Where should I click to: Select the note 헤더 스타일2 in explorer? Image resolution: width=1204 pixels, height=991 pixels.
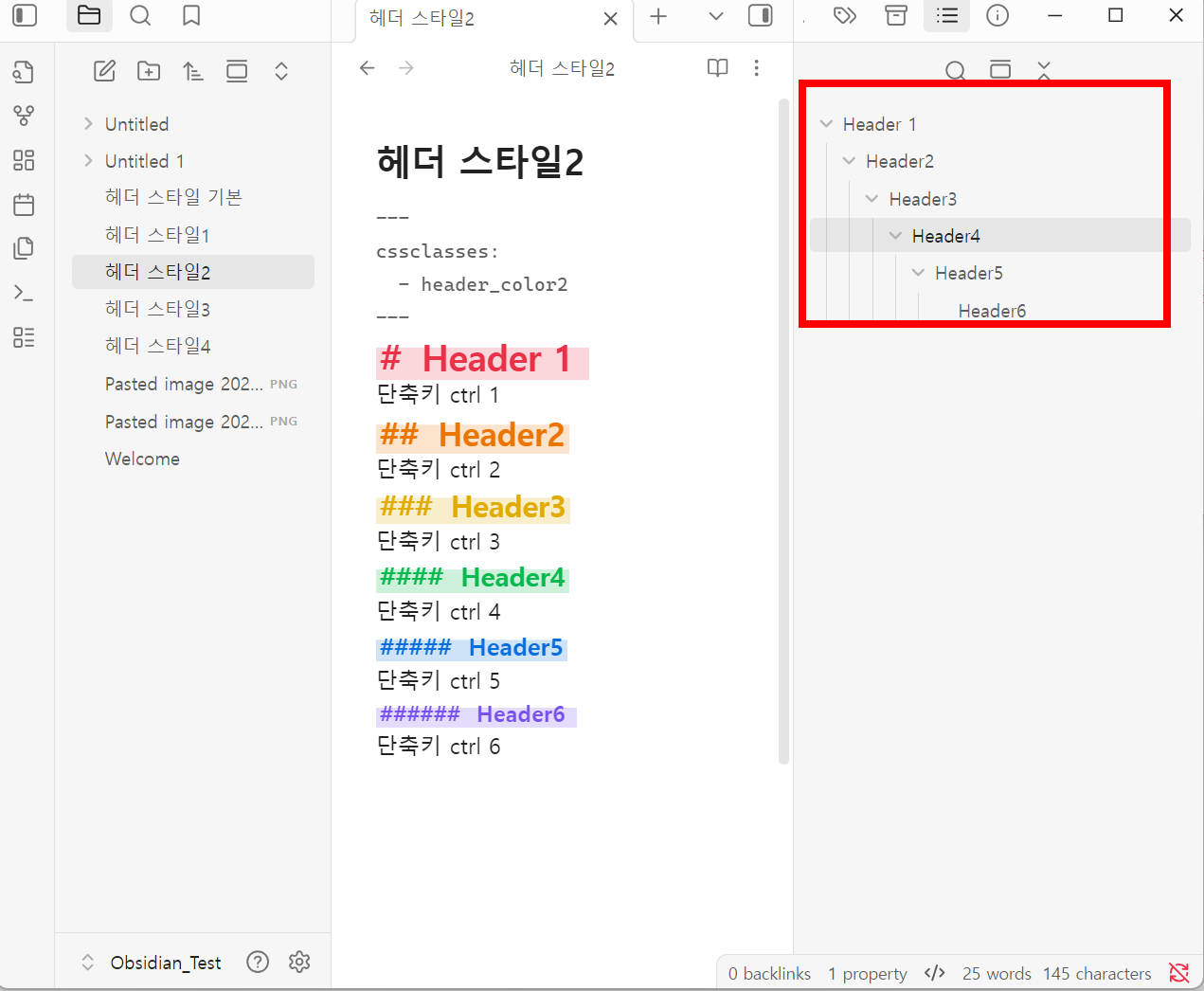tap(193, 272)
